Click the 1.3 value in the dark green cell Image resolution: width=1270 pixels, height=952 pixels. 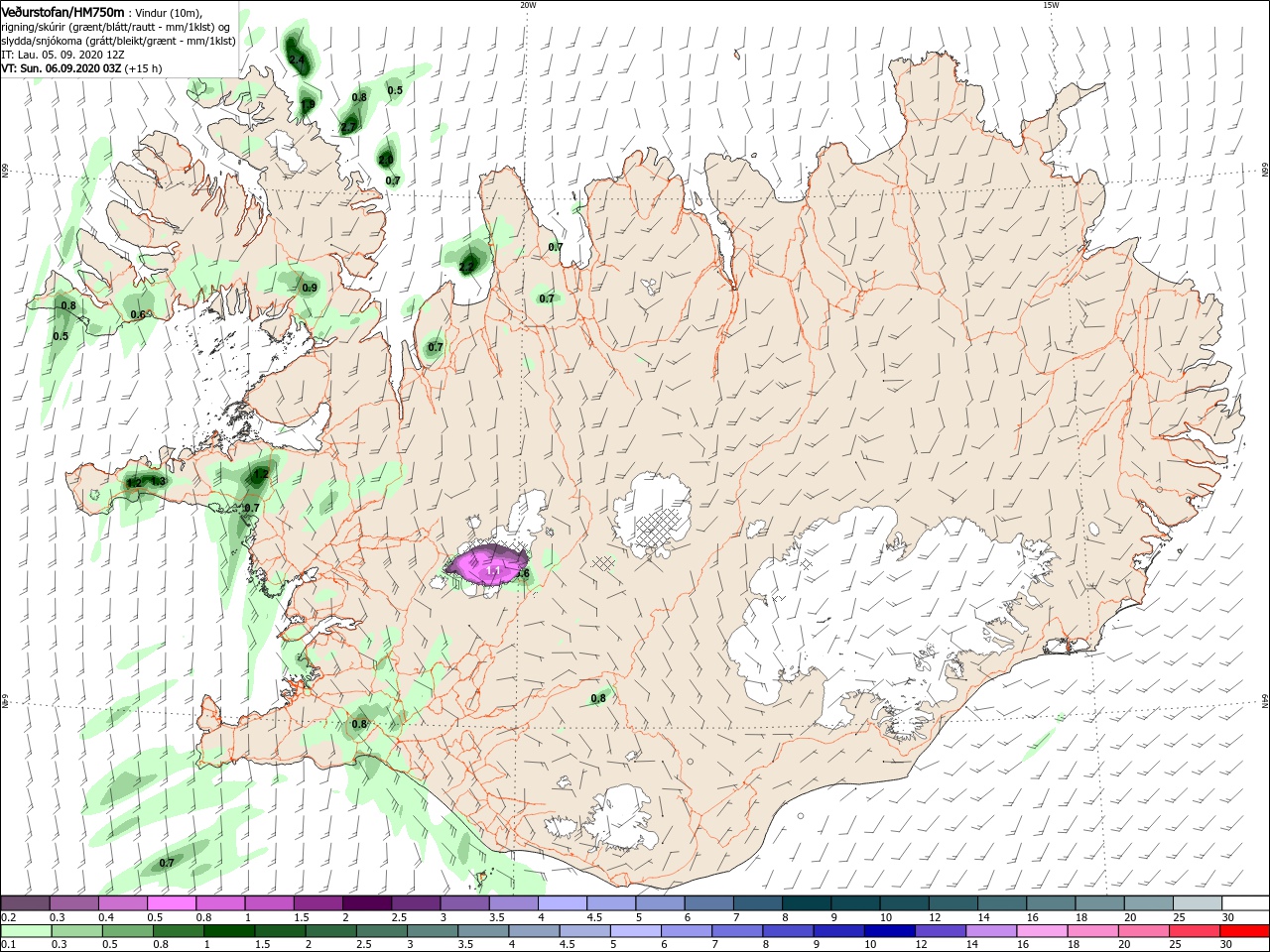click(x=158, y=482)
